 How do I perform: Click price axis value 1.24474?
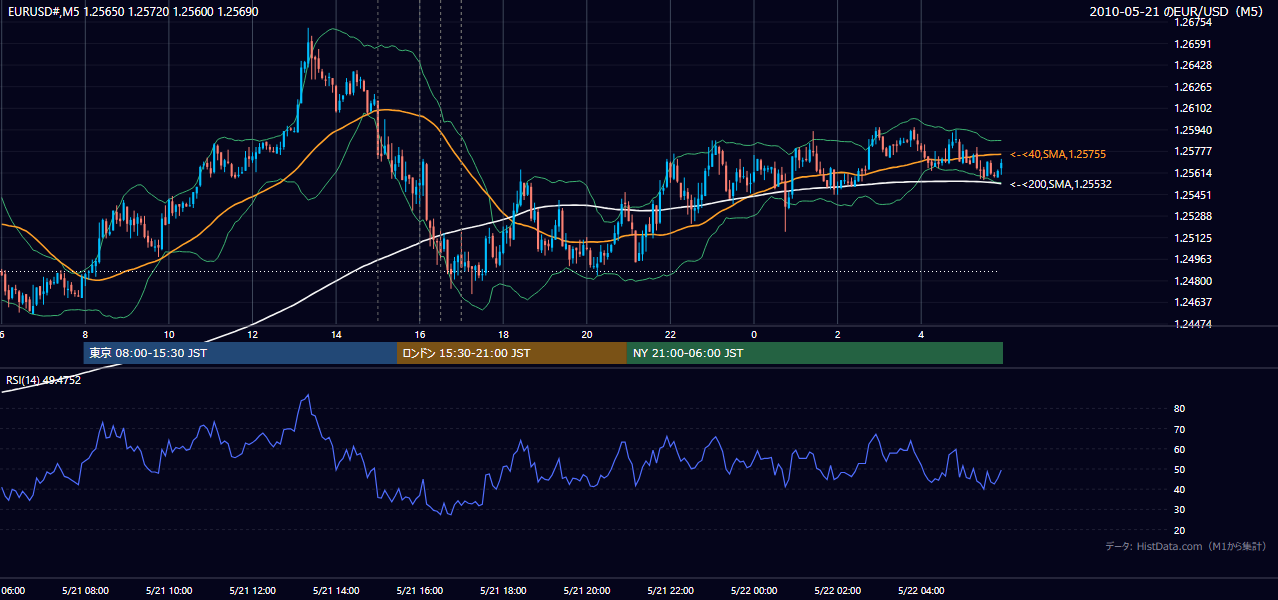(1192, 324)
